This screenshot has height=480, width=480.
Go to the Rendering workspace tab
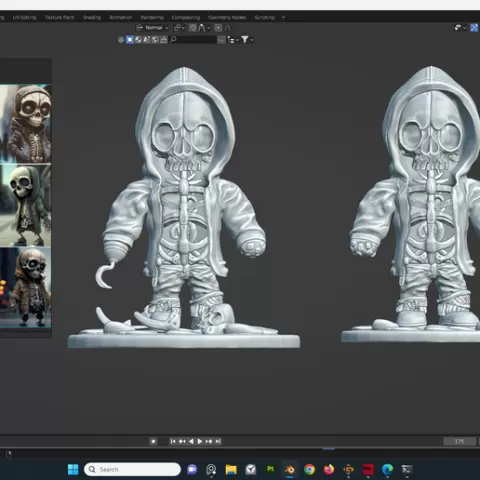(x=152, y=17)
